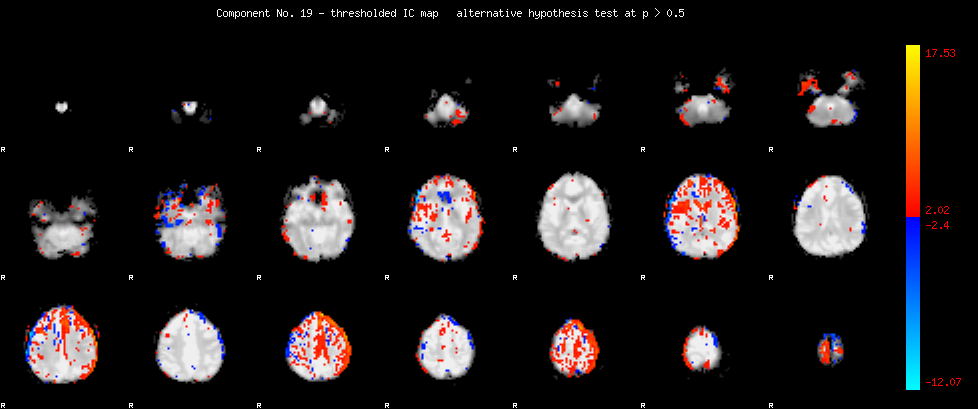Select the fourth slice in the middle row

(x=447, y=220)
